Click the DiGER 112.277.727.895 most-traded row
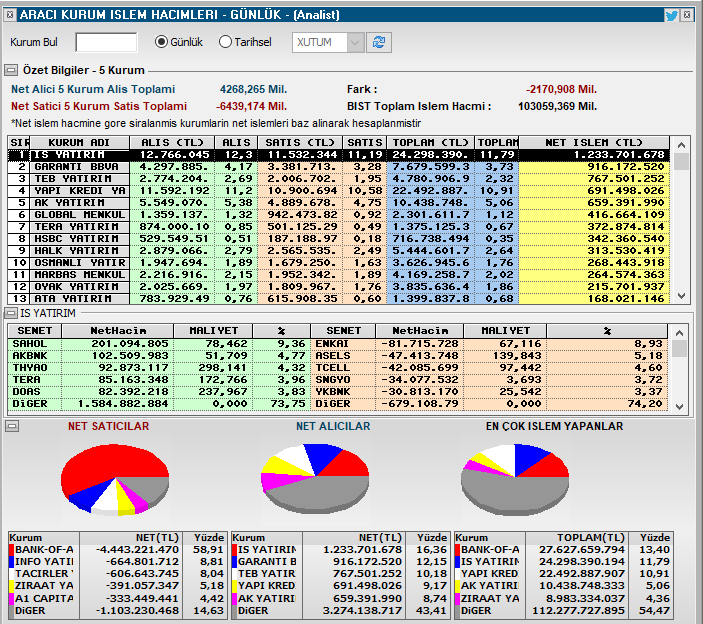This screenshot has width=703, height=624. pyautogui.click(x=564, y=611)
